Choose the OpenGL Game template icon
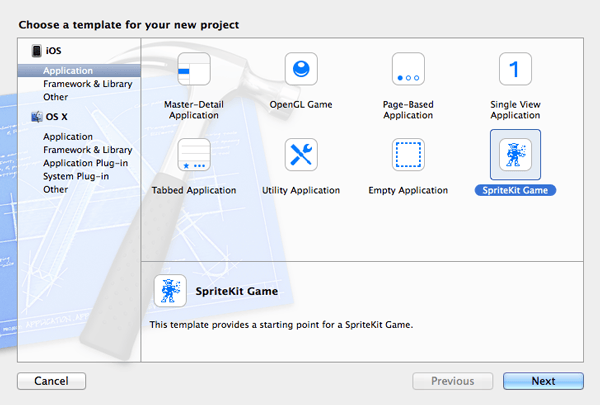Image resolution: width=600 pixels, height=405 pixels. pyautogui.click(x=301, y=70)
